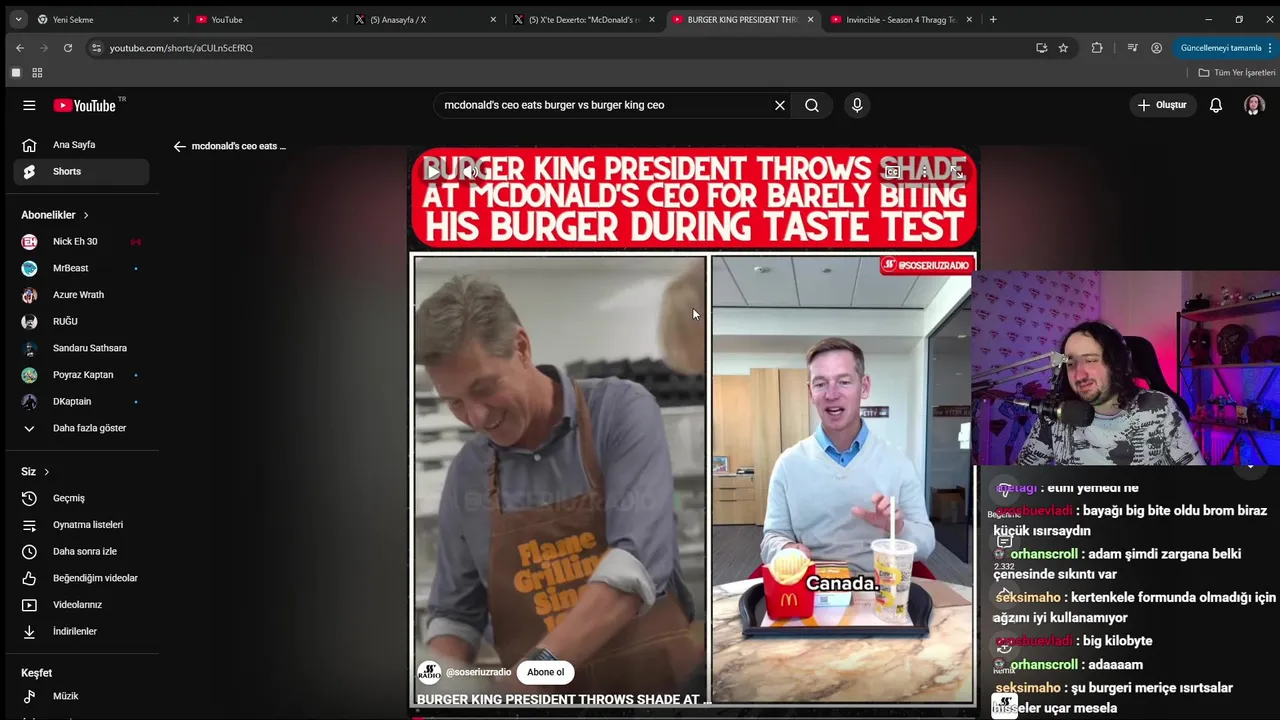This screenshot has width=1280, height=720.
Task: Toggle play/pause on the Short
Action: tap(433, 172)
